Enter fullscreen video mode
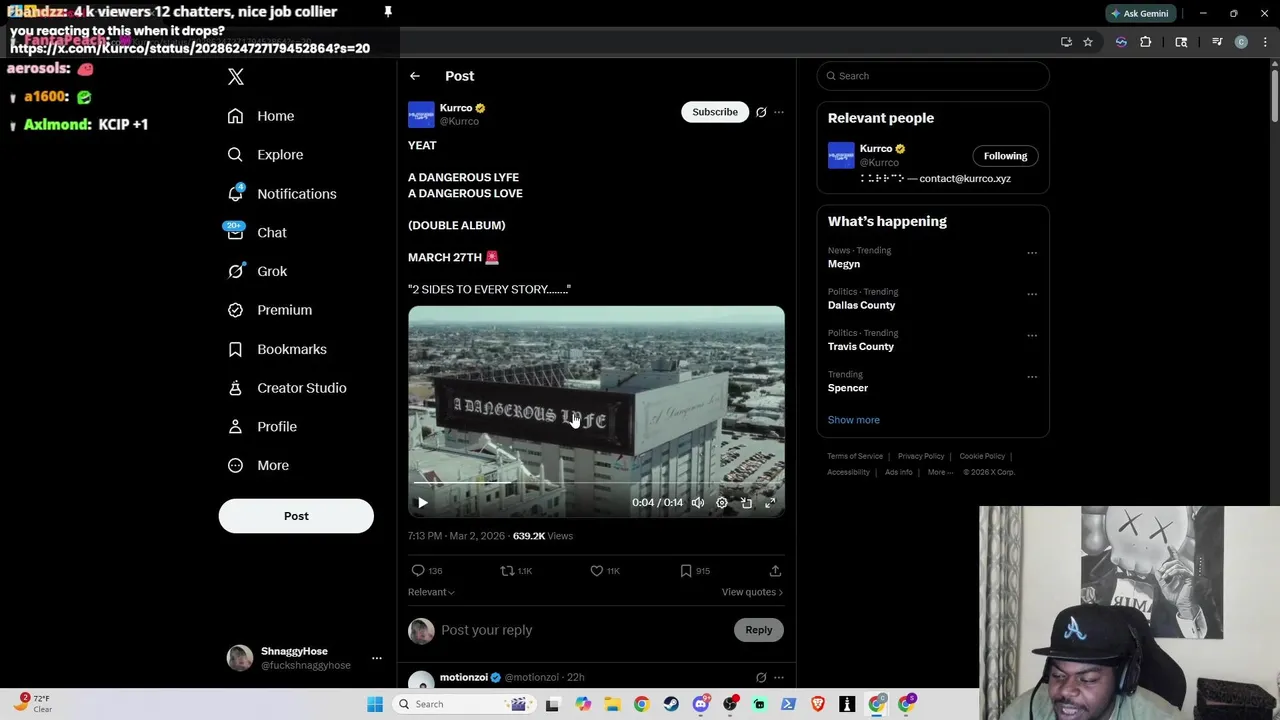Viewport: 1280px width, 720px height. coord(770,503)
